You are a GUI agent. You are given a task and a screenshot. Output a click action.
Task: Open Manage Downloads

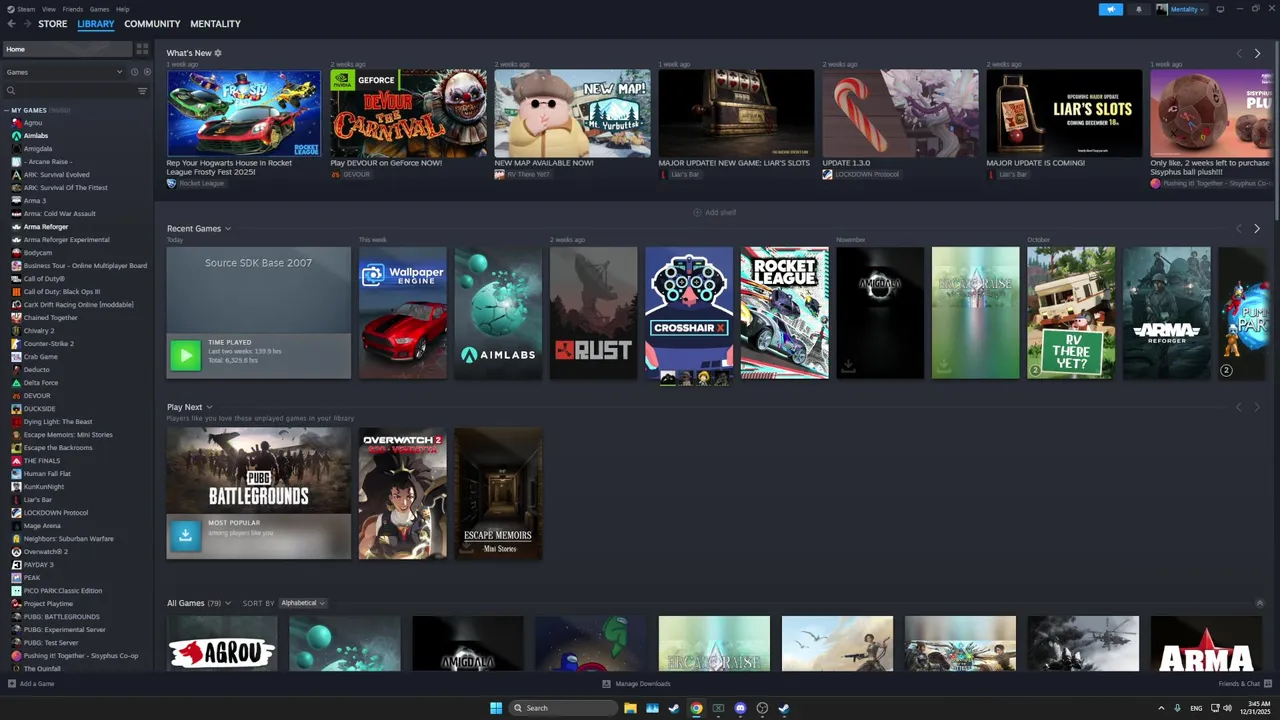(x=636, y=684)
